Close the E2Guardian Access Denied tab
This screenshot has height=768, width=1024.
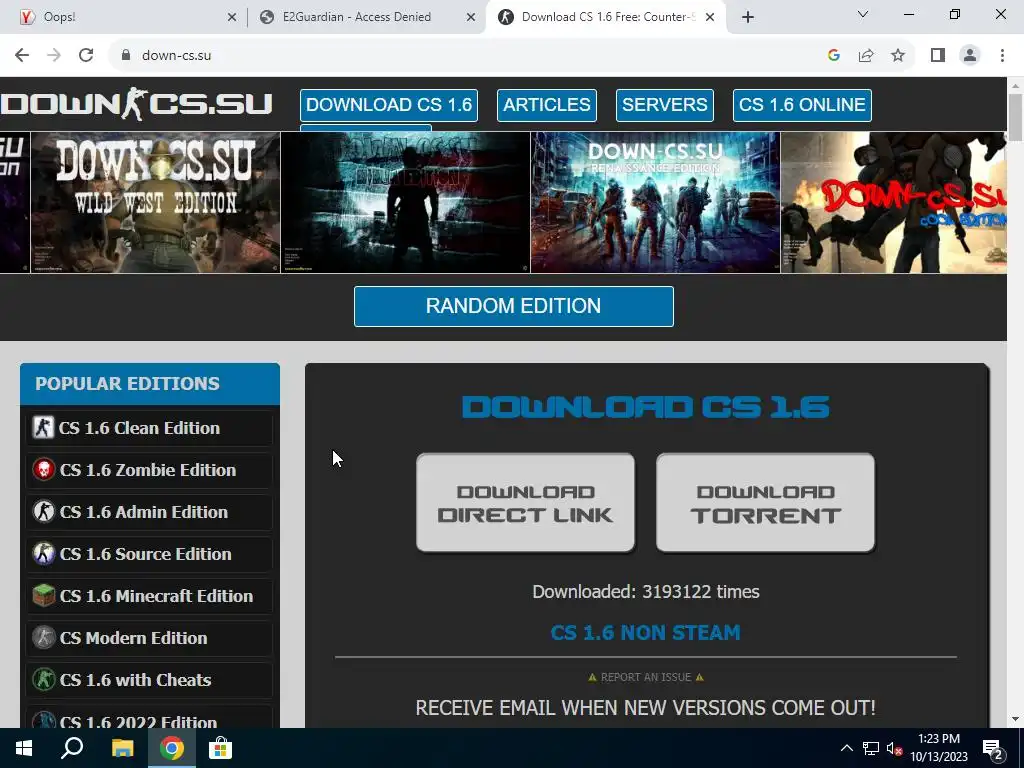point(471,18)
